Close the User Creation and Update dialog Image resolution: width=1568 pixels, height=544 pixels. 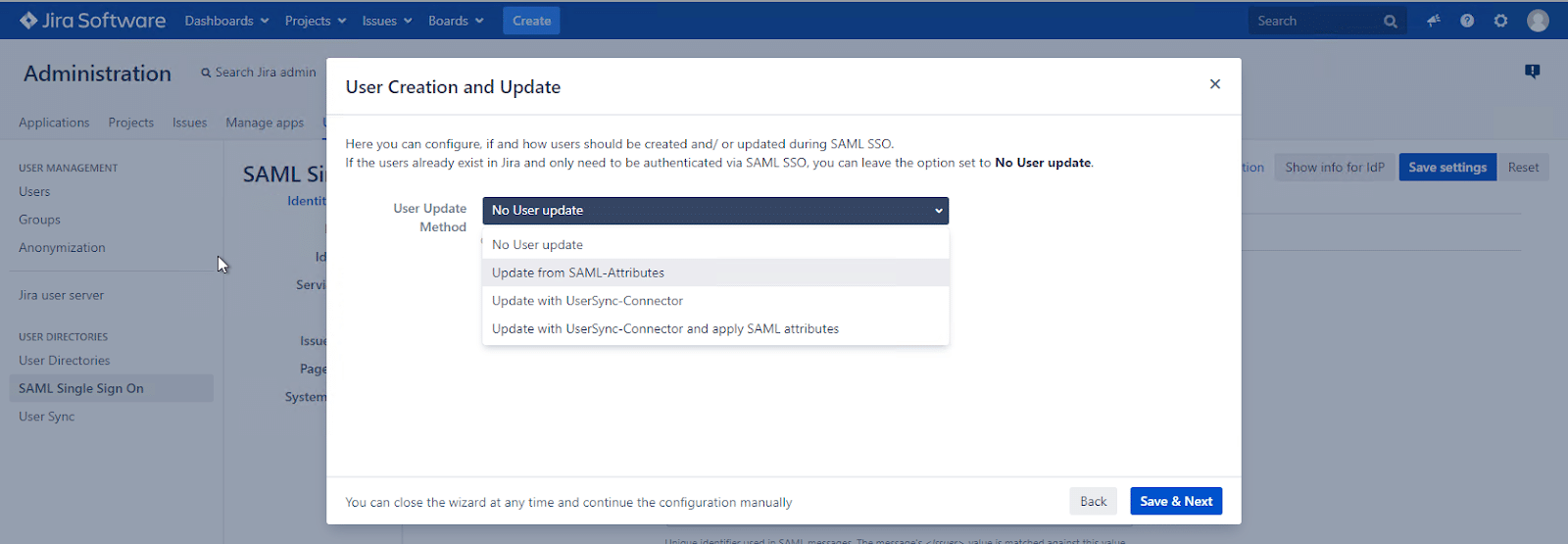pyautogui.click(x=1214, y=84)
